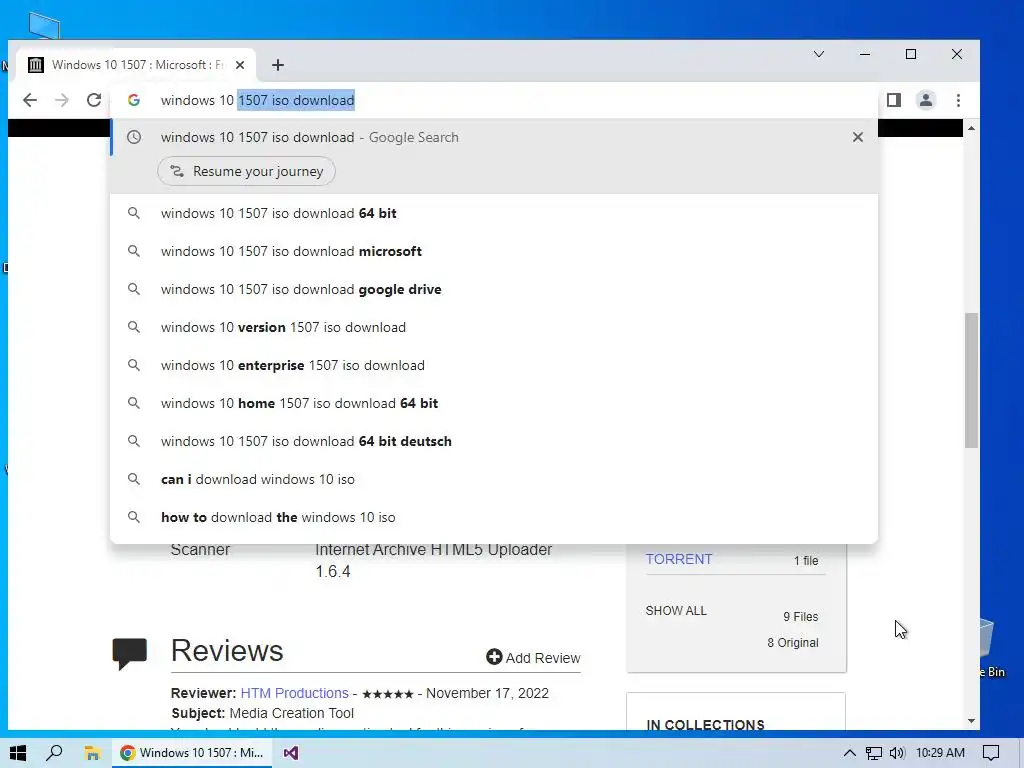Click the Google icon in address bar
Viewport: 1024px width, 768px height.
point(134,100)
